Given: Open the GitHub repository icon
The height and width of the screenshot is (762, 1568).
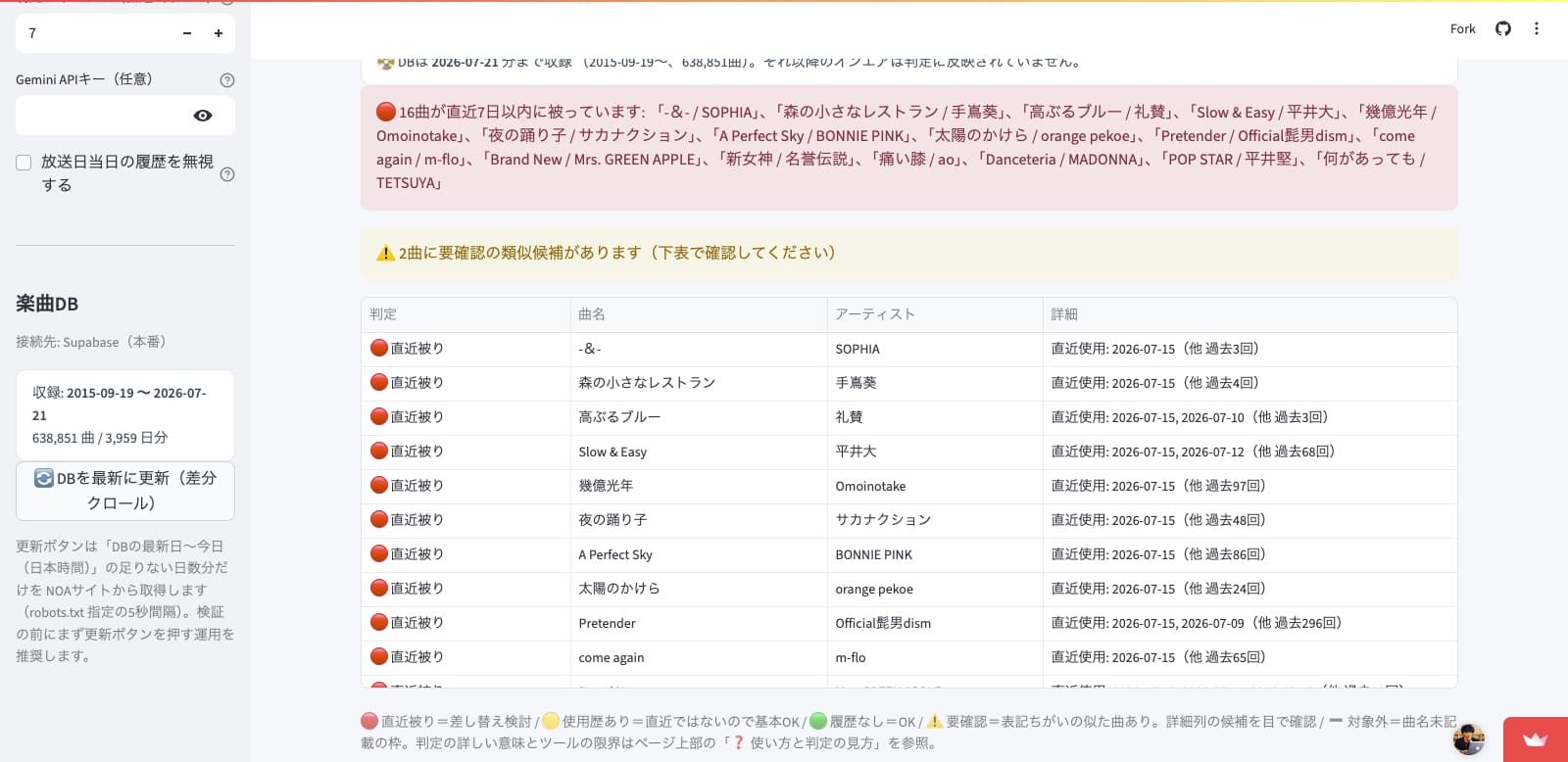Looking at the screenshot, I should coord(1502,28).
